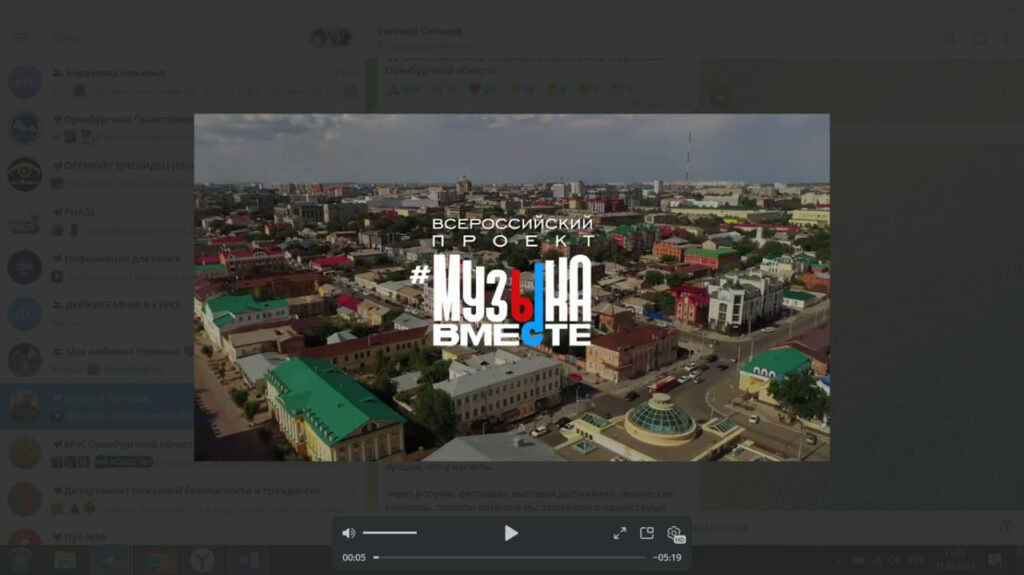Adjust the player volume slider
Viewport: 1024px width, 575px height.
[x=390, y=533]
